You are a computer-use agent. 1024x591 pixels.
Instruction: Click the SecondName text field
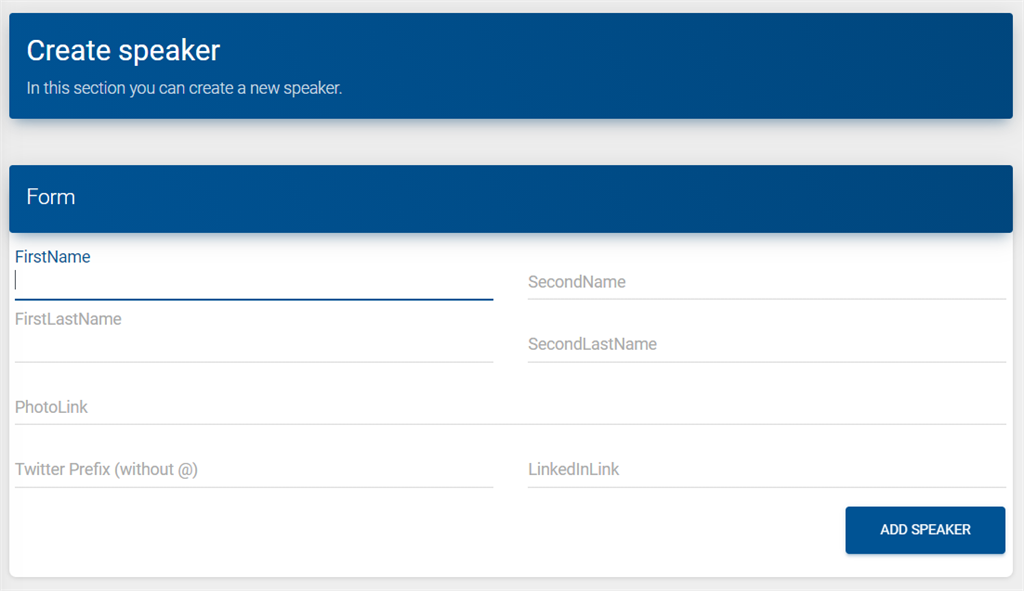pos(766,282)
